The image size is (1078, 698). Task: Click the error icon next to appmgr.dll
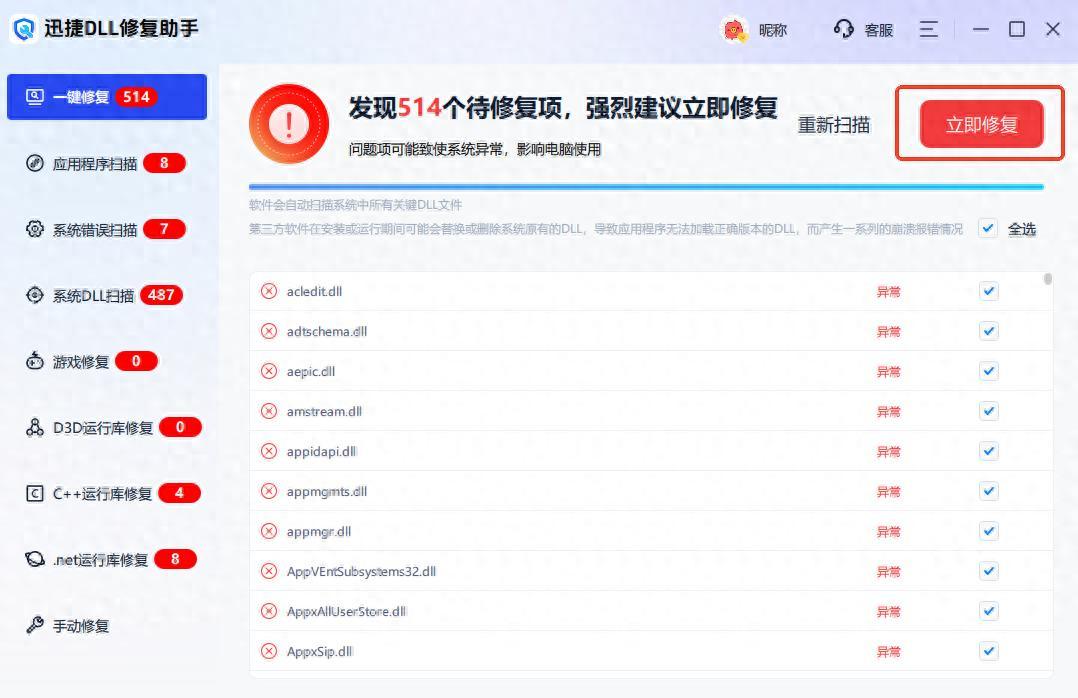[x=269, y=531]
